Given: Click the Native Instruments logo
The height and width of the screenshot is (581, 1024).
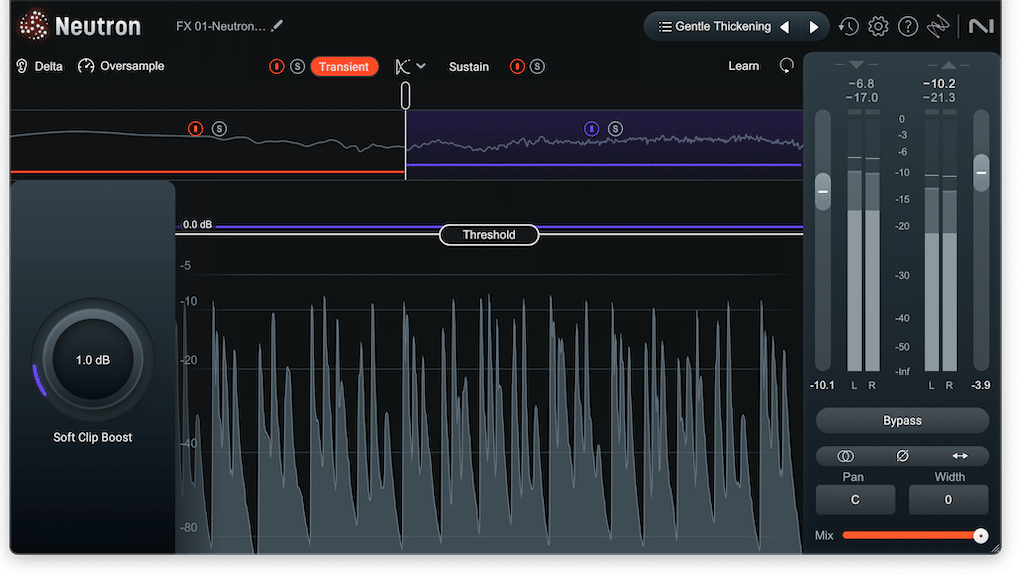Looking at the screenshot, I should [x=980, y=26].
